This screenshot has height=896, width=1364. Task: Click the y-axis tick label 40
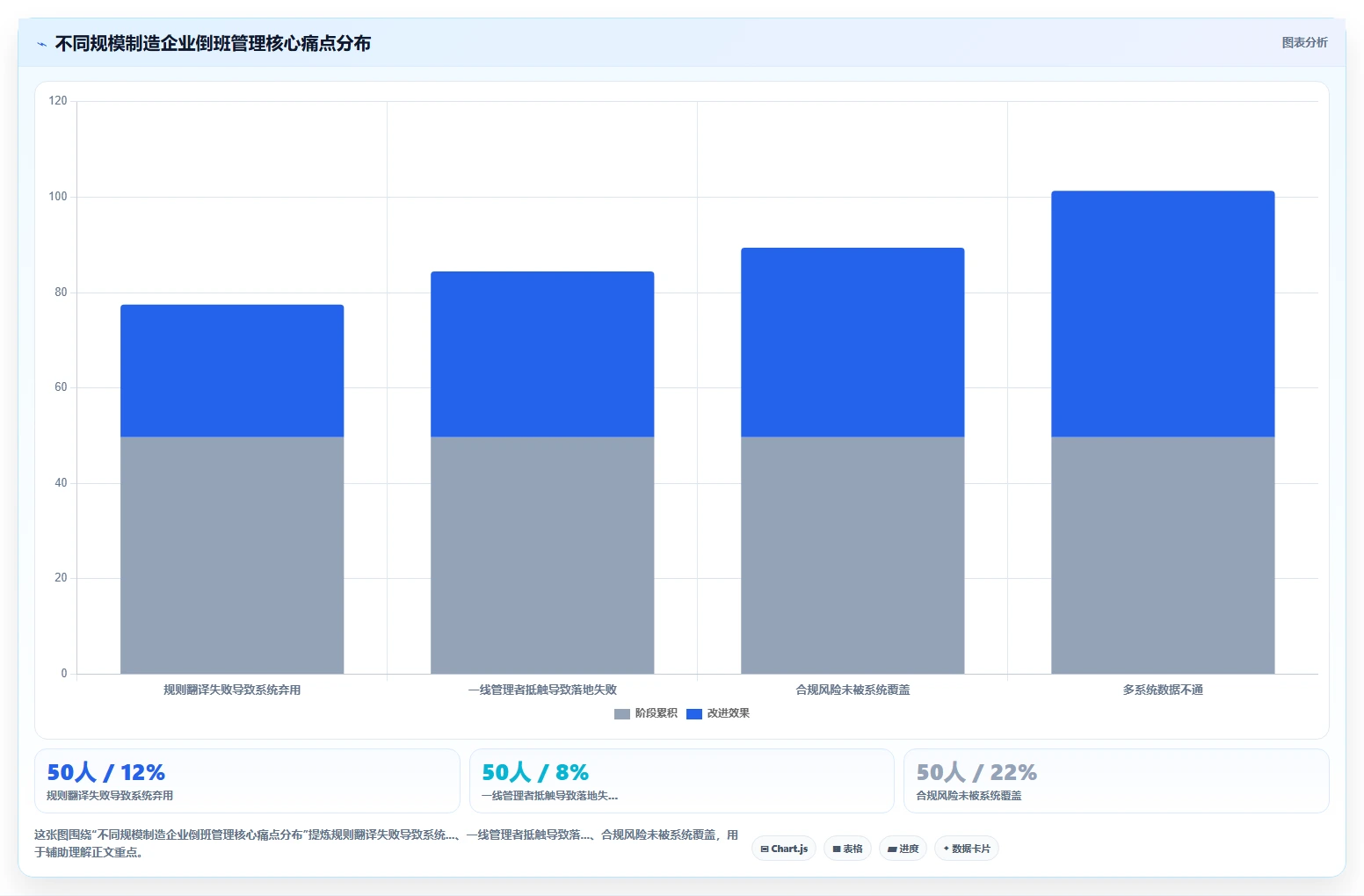61,483
